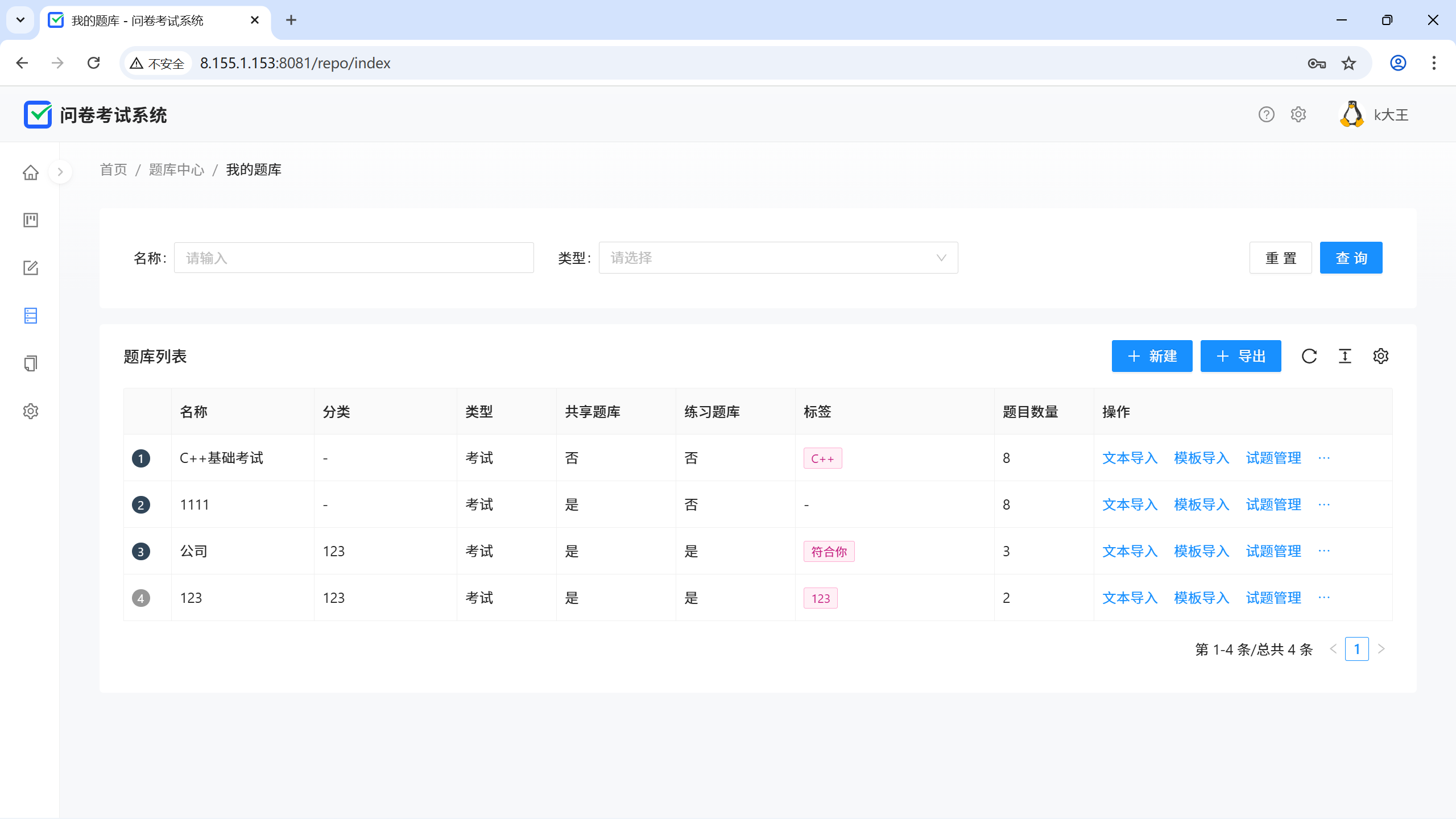Click the 查询 search button
The width and height of the screenshot is (1456, 819).
(1351, 258)
